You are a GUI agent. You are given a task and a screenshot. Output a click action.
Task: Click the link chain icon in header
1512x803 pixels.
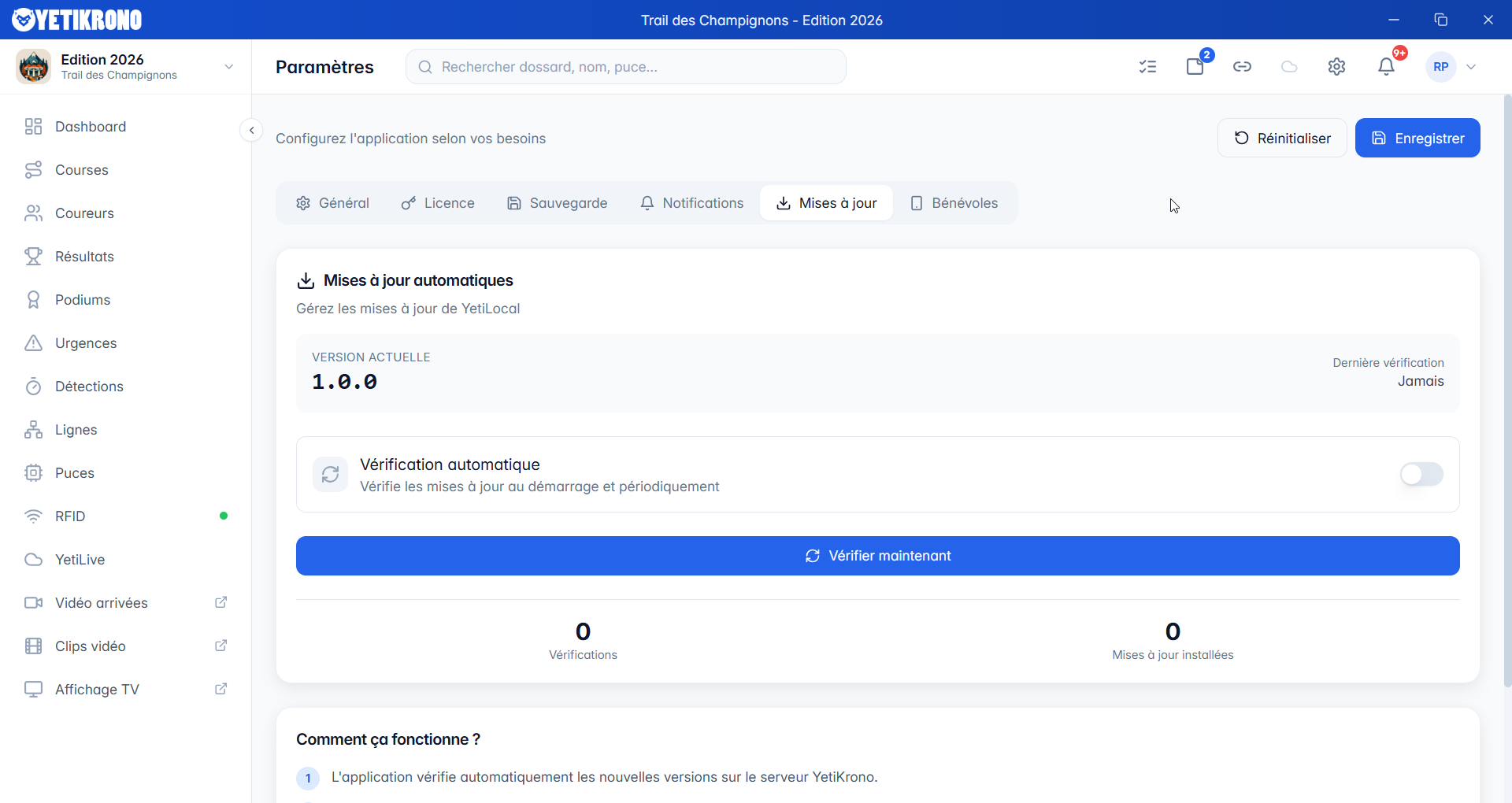tap(1242, 67)
